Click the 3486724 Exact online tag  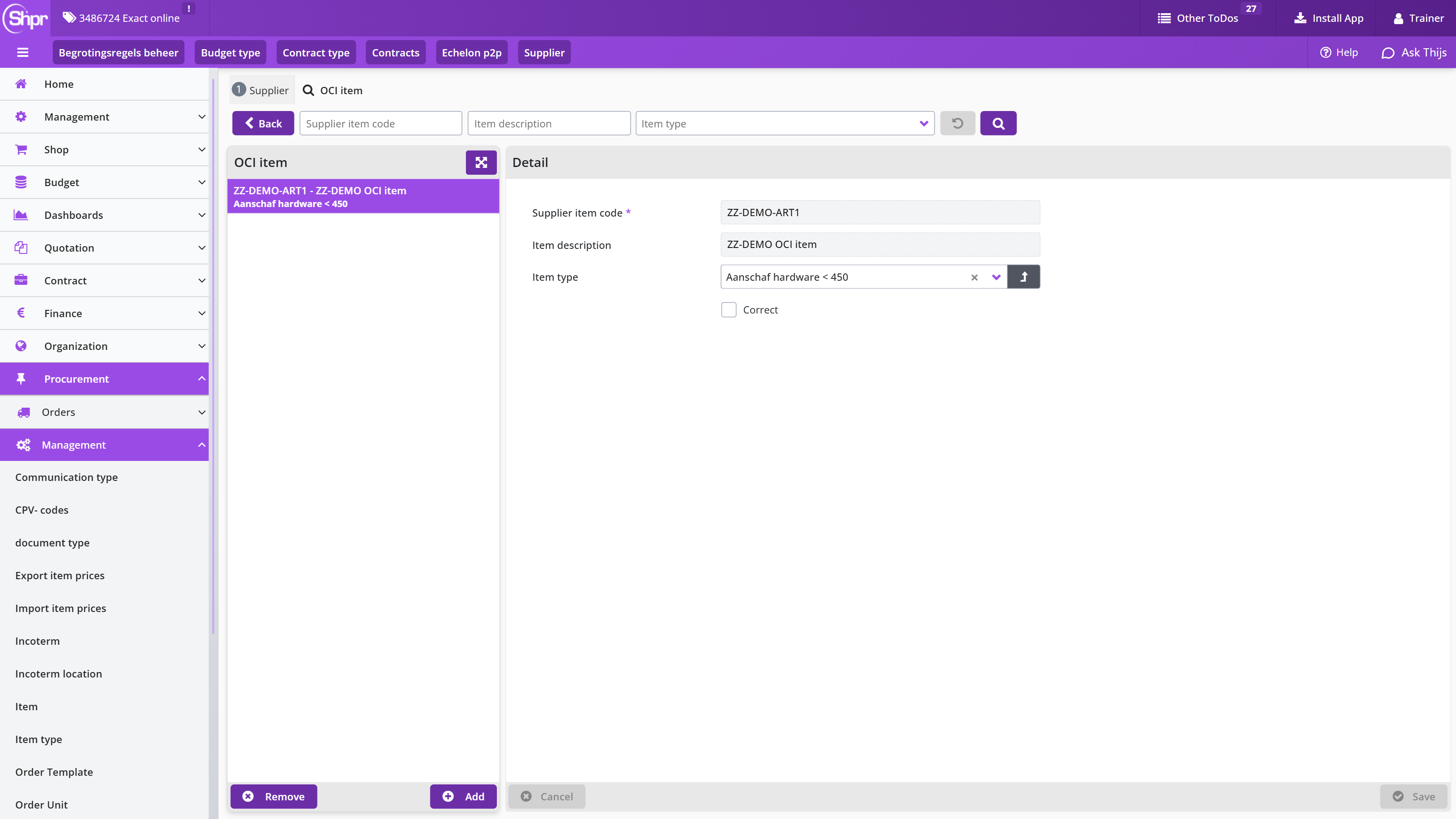[x=121, y=18]
